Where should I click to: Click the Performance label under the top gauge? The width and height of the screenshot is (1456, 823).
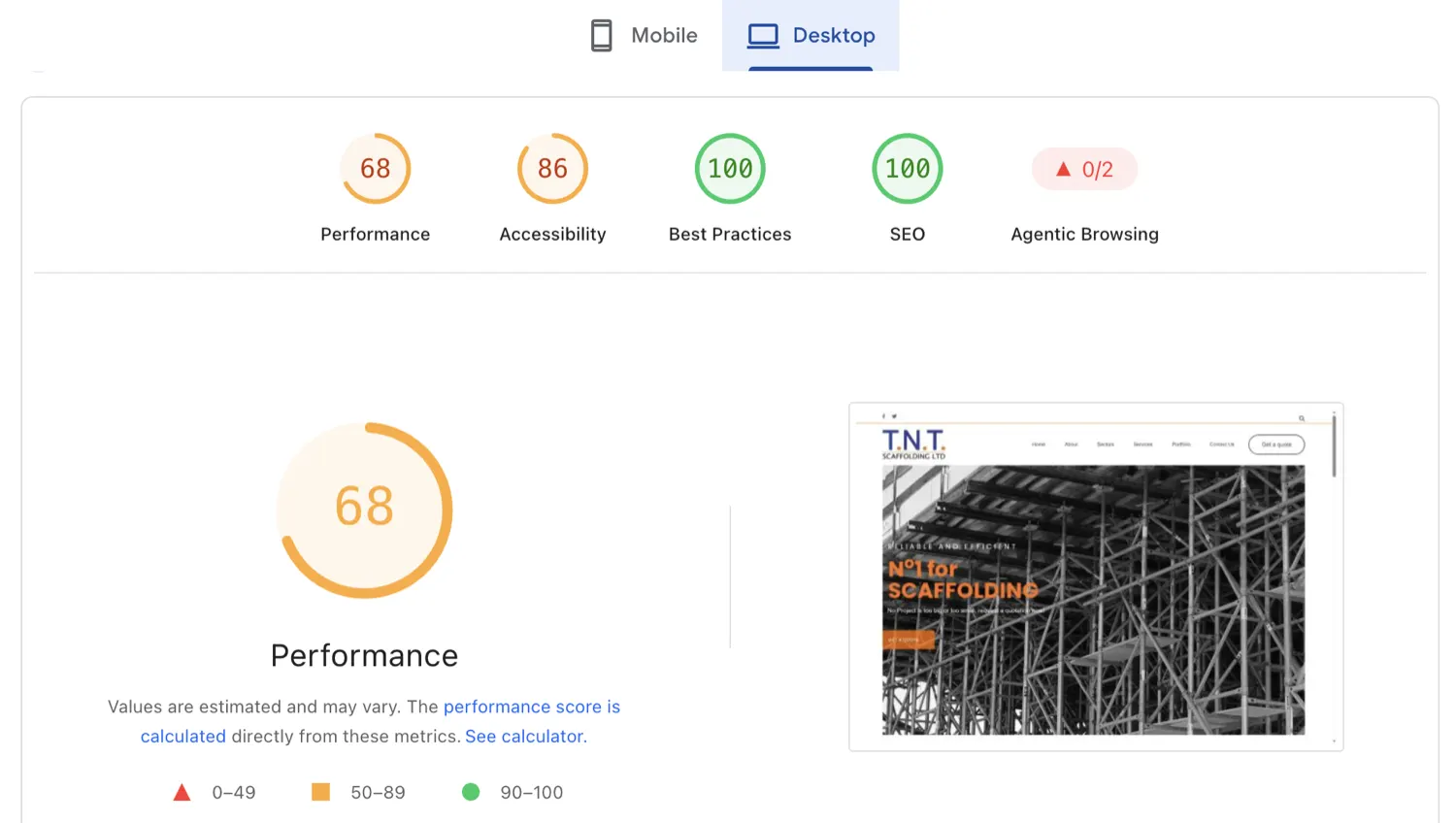click(x=376, y=234)
